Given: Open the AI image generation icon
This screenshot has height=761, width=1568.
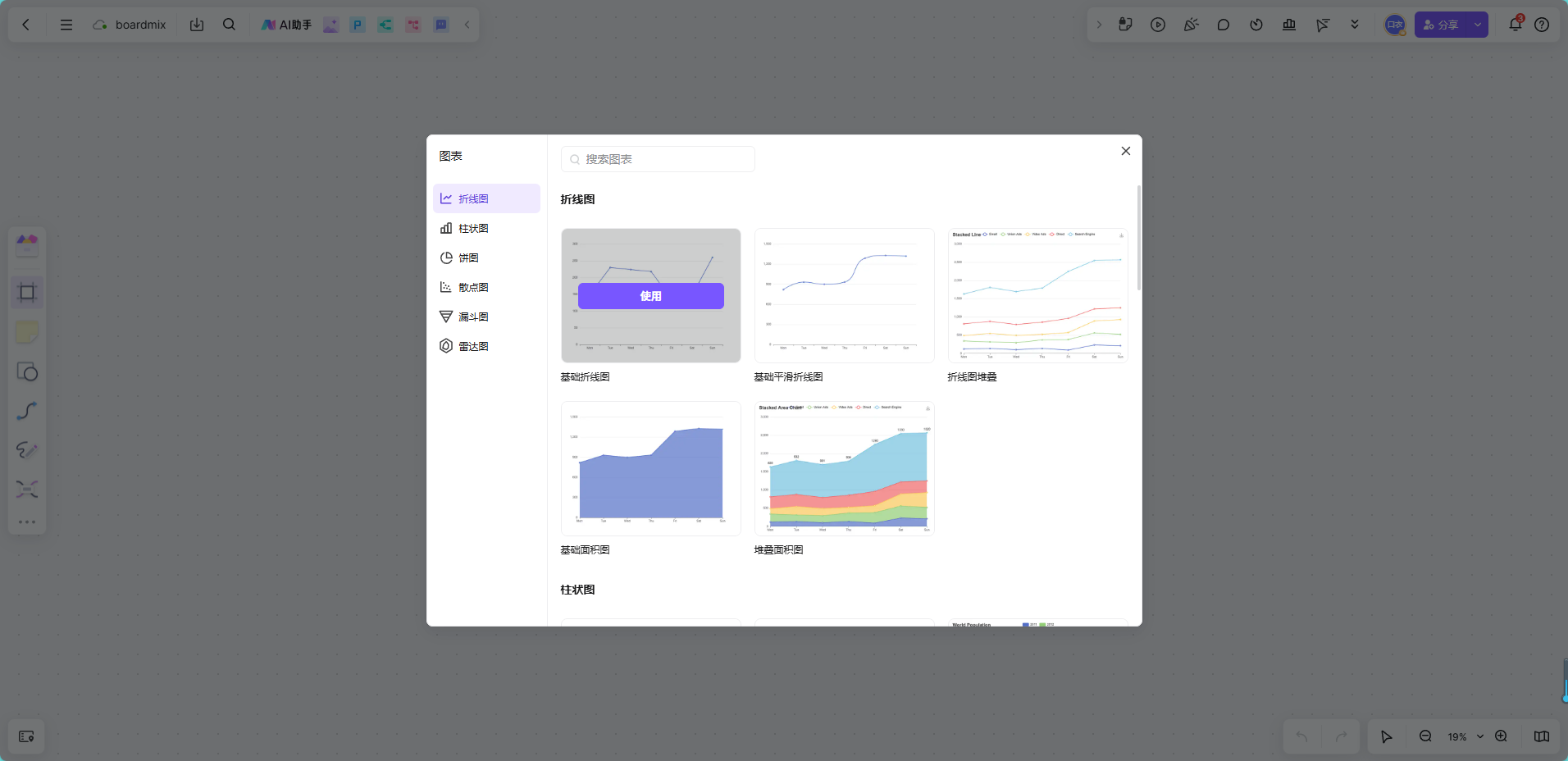Looking at the screenshot, I should (x=330, y=25).
